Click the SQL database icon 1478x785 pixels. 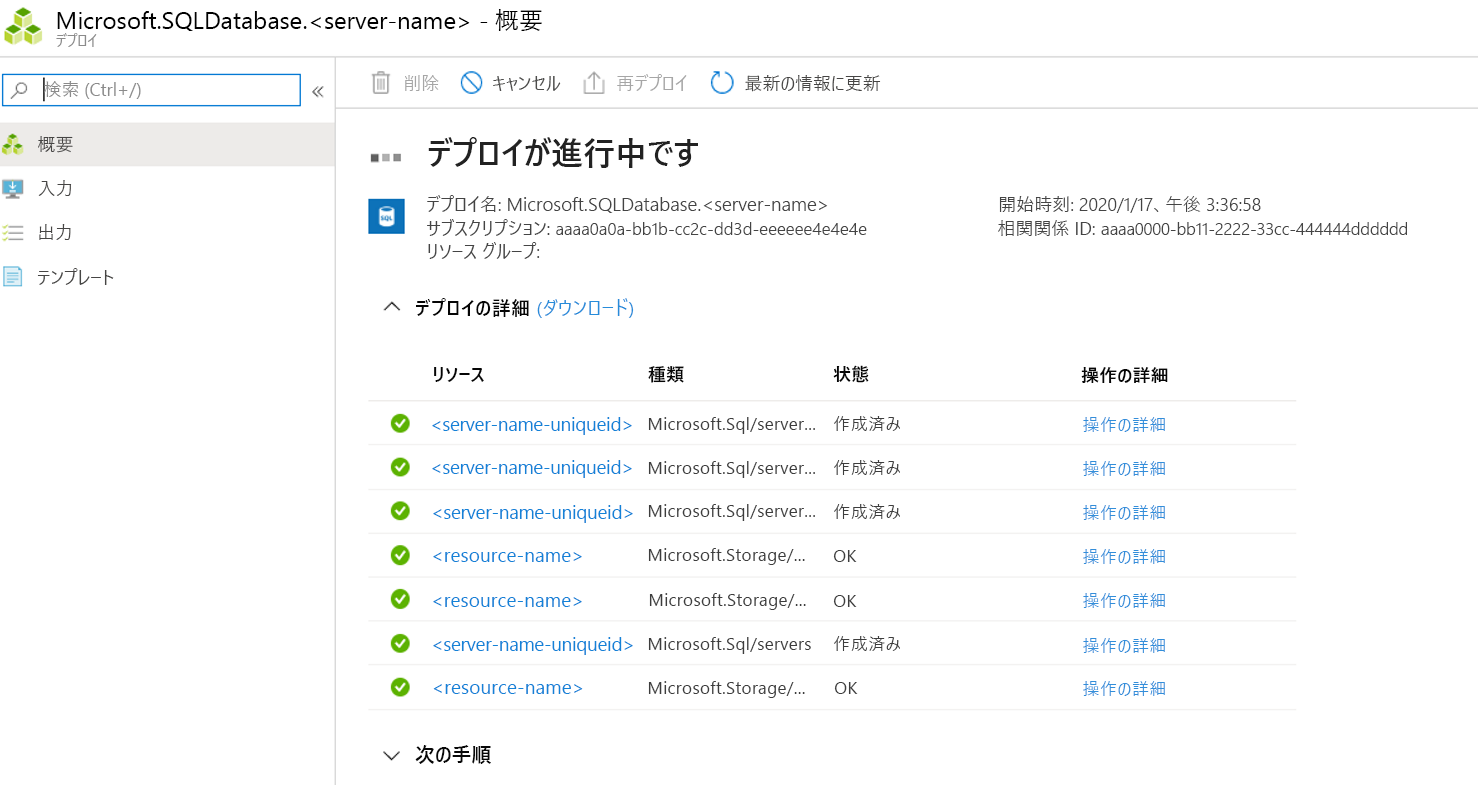pyautogui.click(x=386, y=215)
